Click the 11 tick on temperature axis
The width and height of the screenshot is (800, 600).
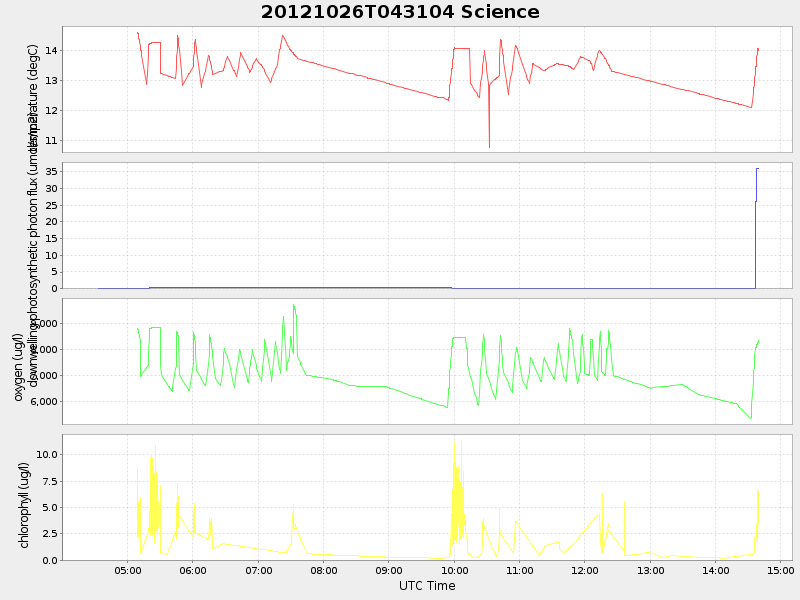51,140
